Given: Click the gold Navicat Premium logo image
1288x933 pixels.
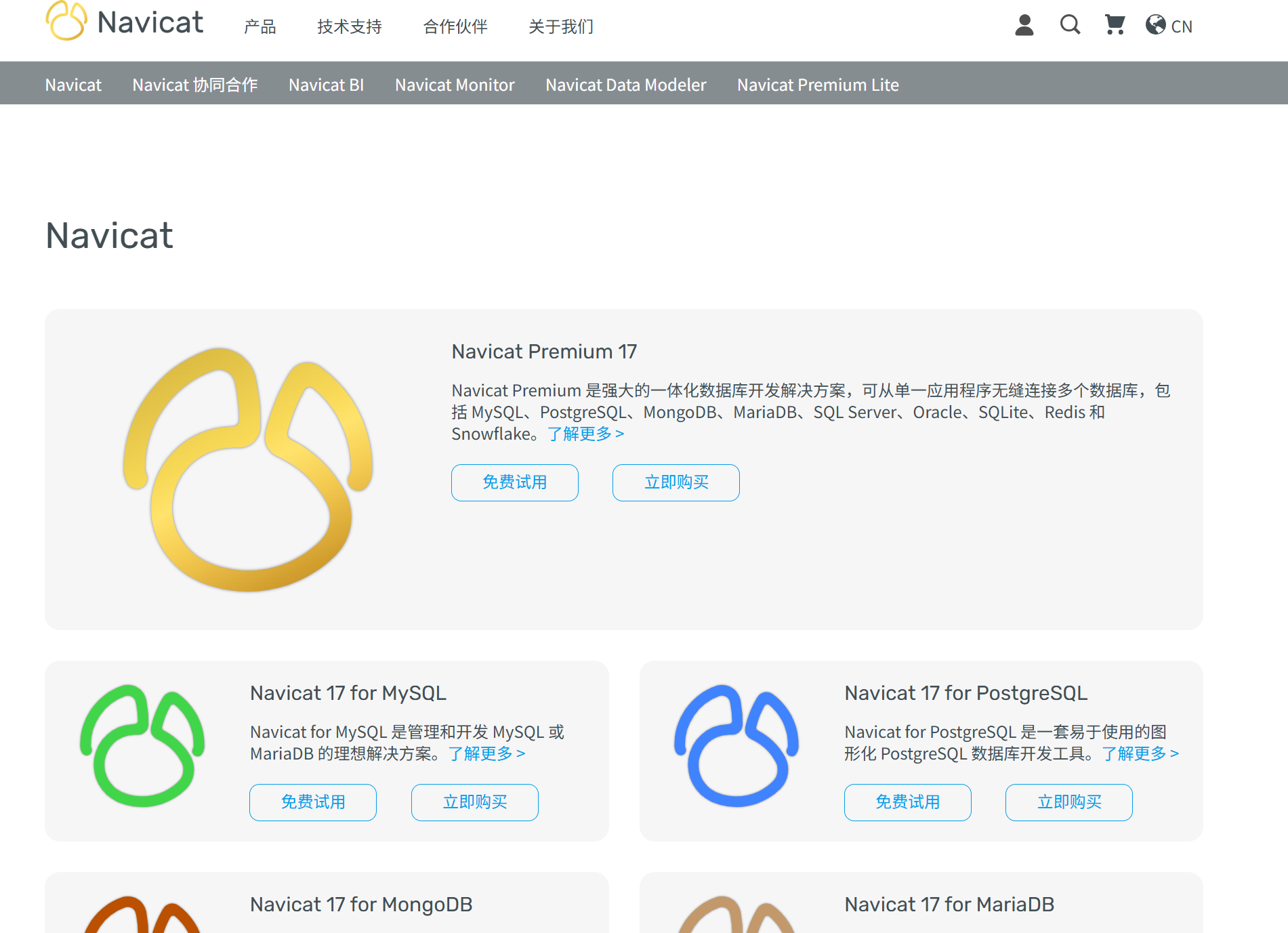Looking at the screenshot, I should click(248, 470).
